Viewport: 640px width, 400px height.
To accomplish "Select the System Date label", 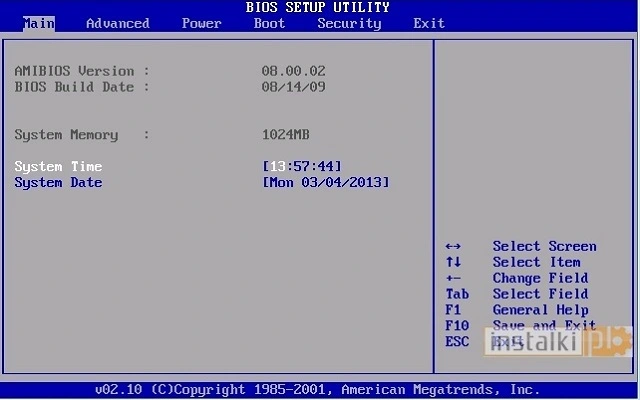I will click(58, 182).
